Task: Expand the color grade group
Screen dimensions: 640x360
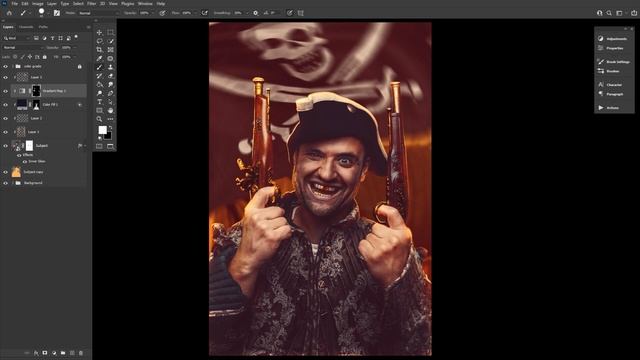Action: point(13,67)
